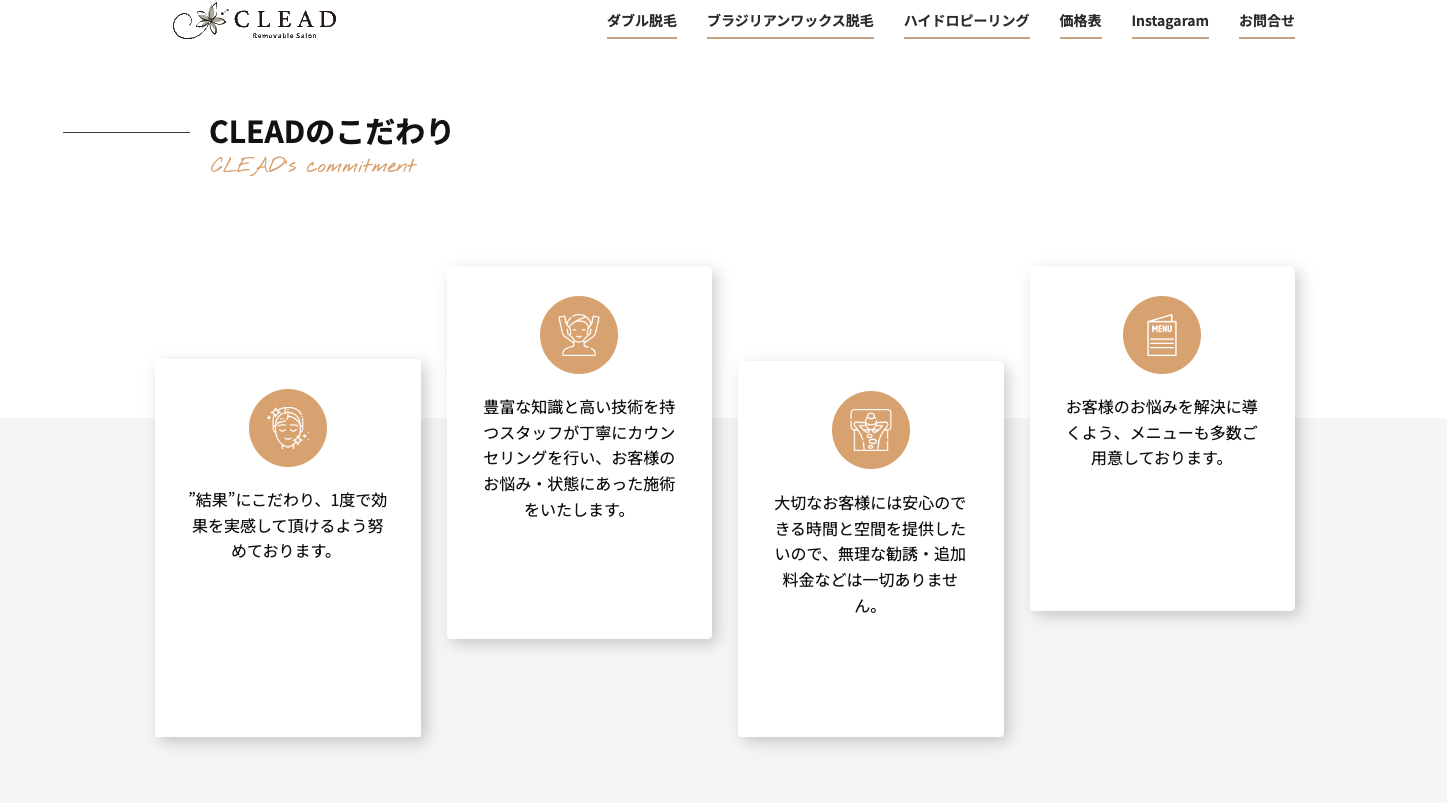
Task: Click the お問合せ contact link
Action: click(1266, 21)
